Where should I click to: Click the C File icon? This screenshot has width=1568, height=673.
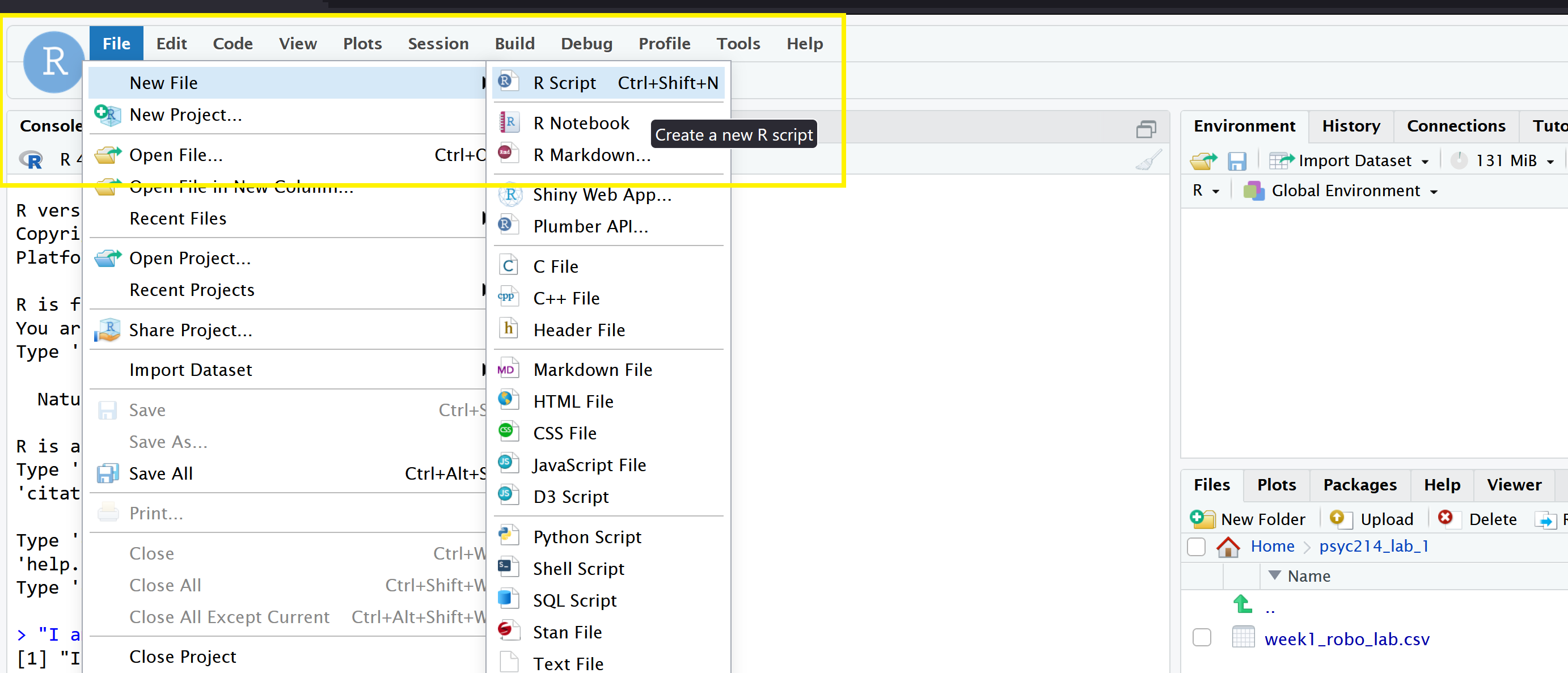[508, 266]
